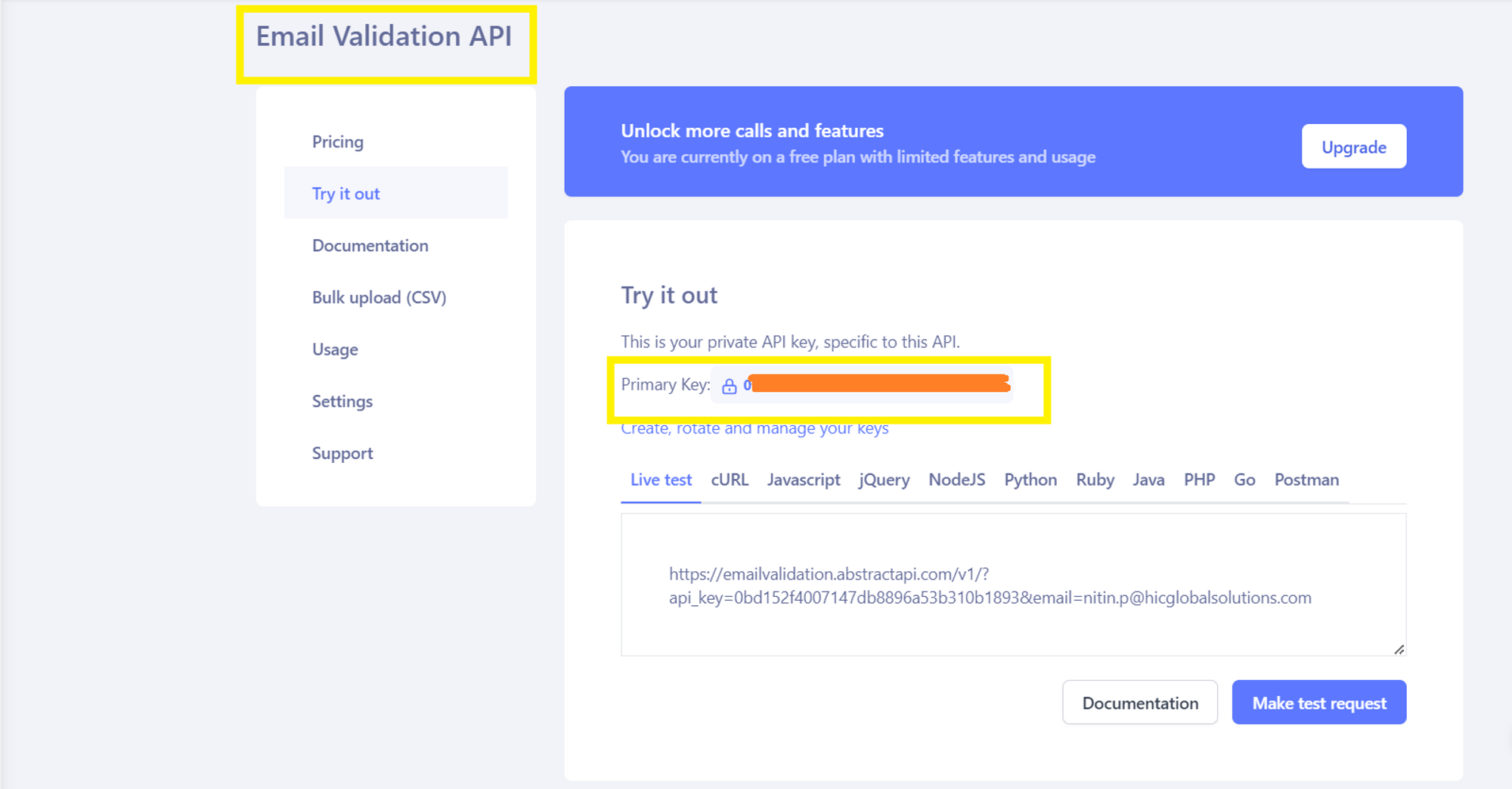This screenshot has height=789, width=1512.
Task: Select the Python tab
Action: [x=1030, y=480]
